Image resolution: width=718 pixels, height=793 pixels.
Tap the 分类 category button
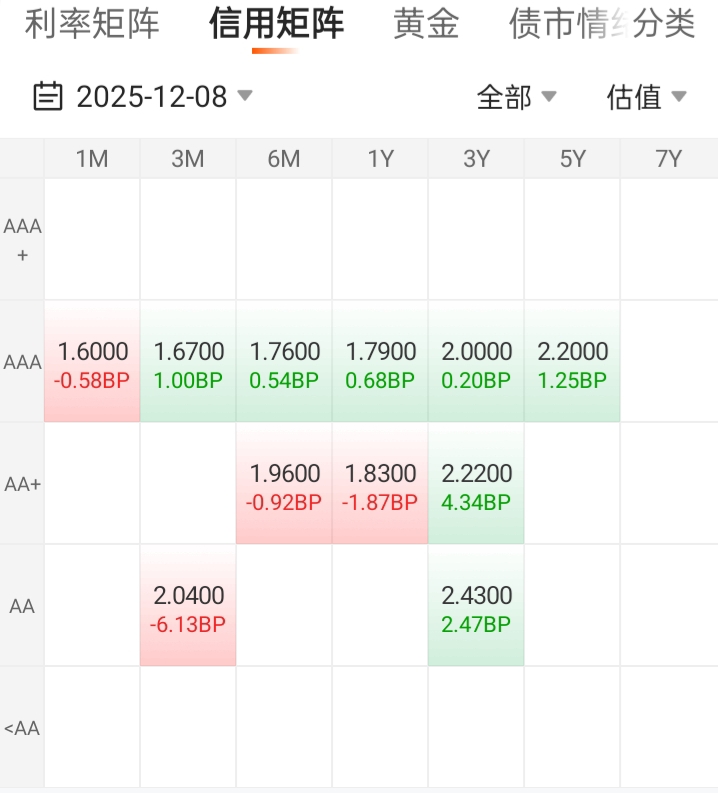click(x=664, y=25)
